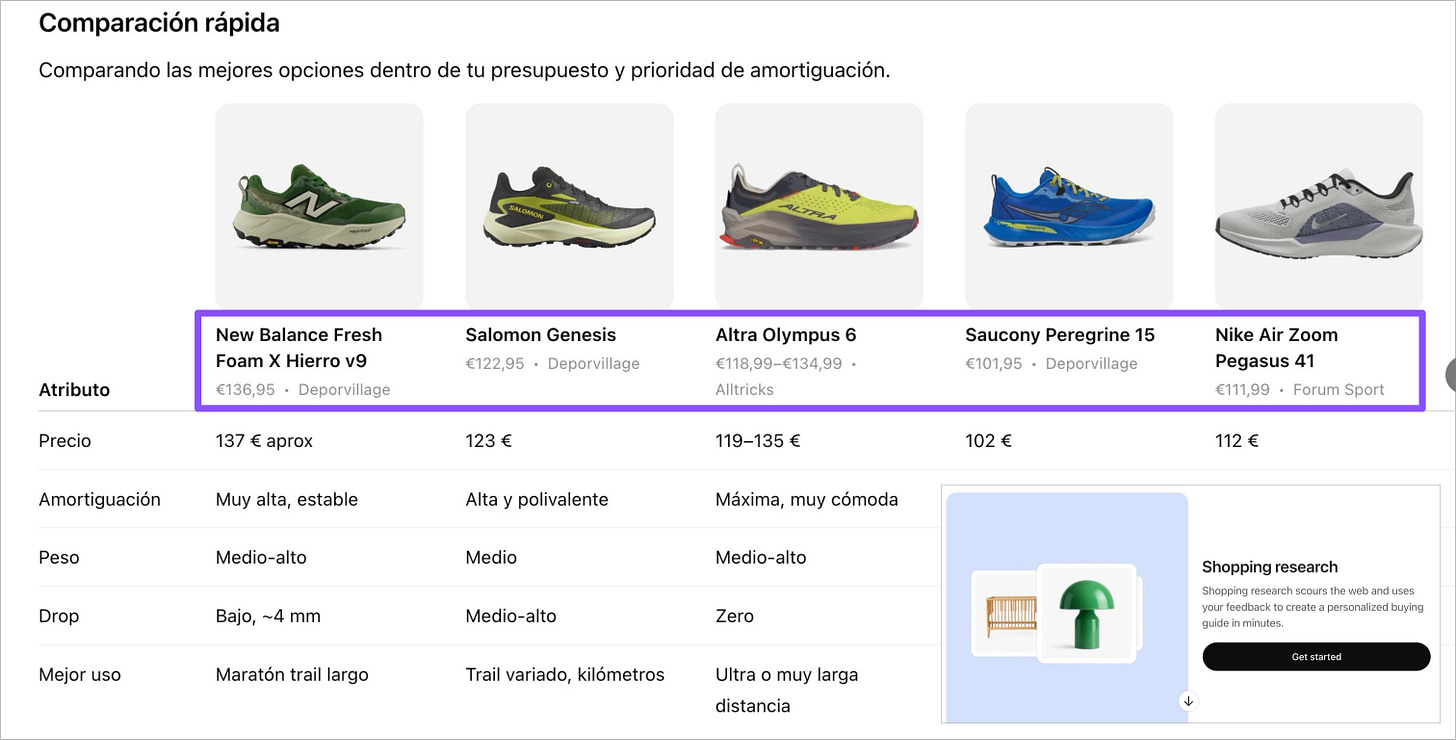
Task: Click the Precio row label
Action: coord(65,441)
